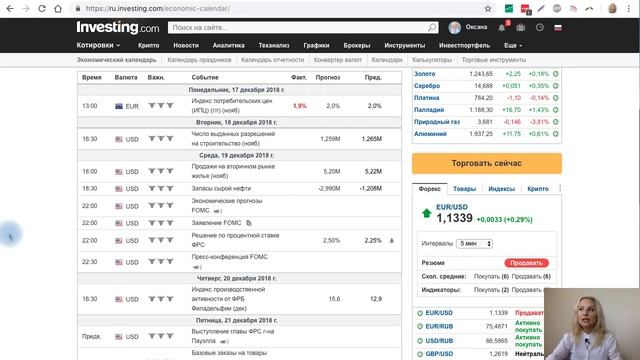Open portfolio briefcase icon in header
Screen dimensions: 640x360
click(x=520, y=27)
